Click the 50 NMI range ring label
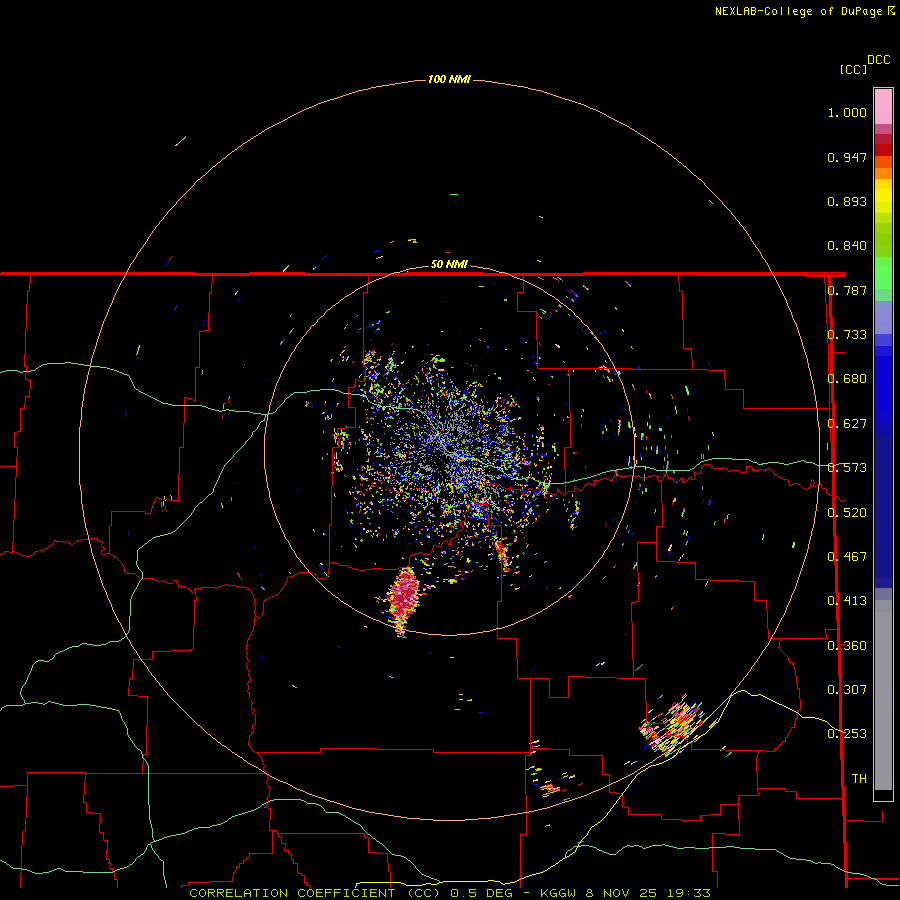This screenshot has height=900, width=900. pyautogui.click(x=449, y=265)
